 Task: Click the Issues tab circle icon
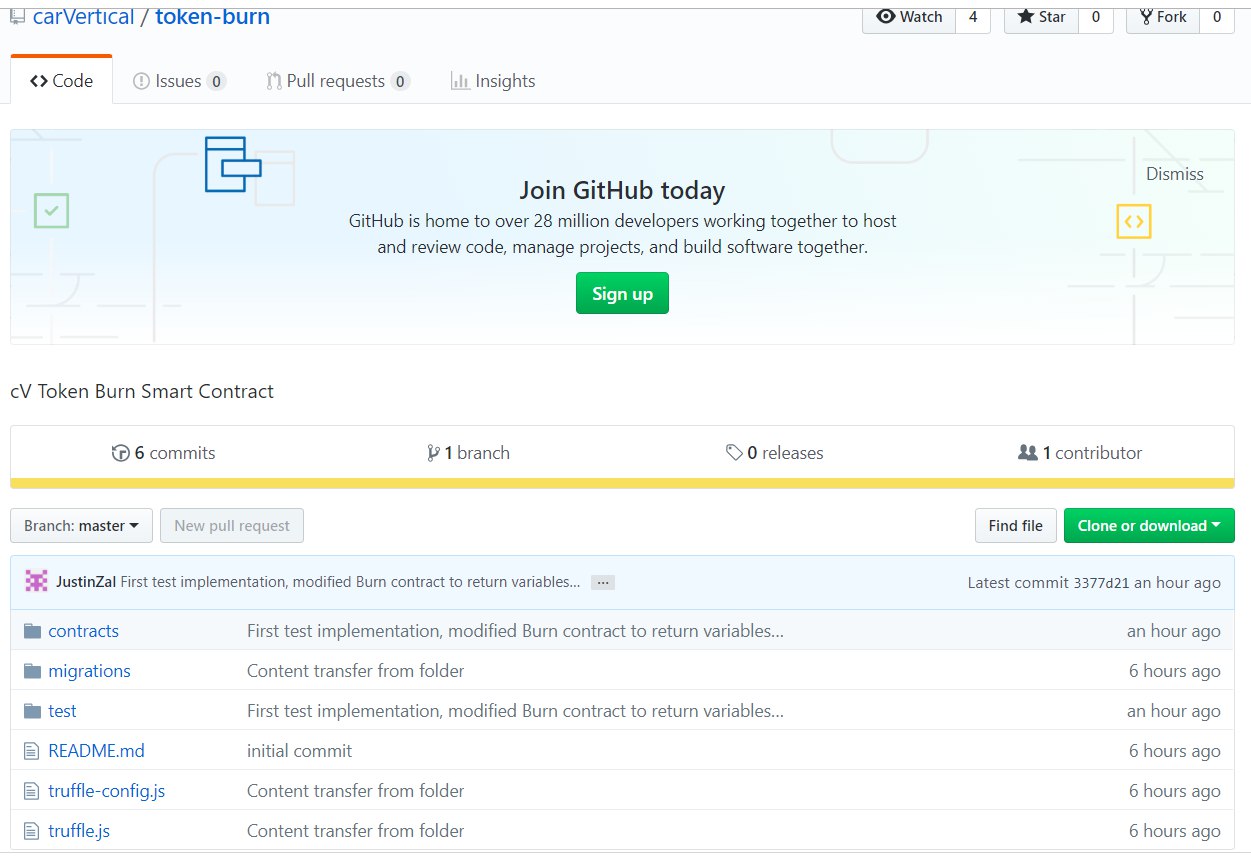(x=141, y=81)
